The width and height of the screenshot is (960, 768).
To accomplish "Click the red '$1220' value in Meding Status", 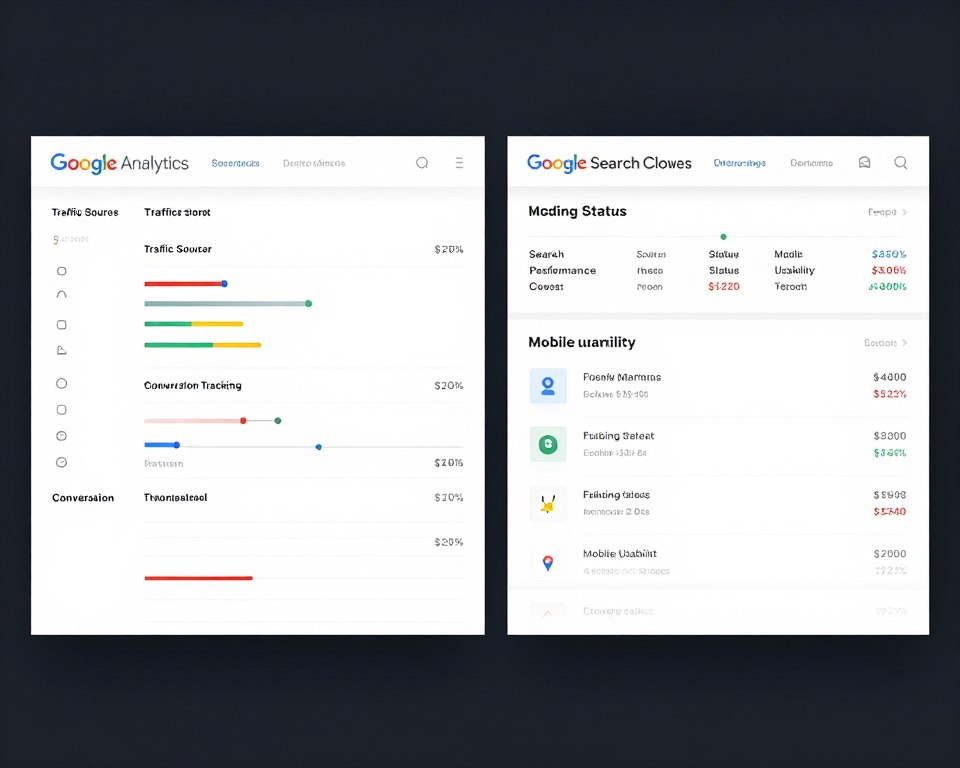I will click(724, 287).
